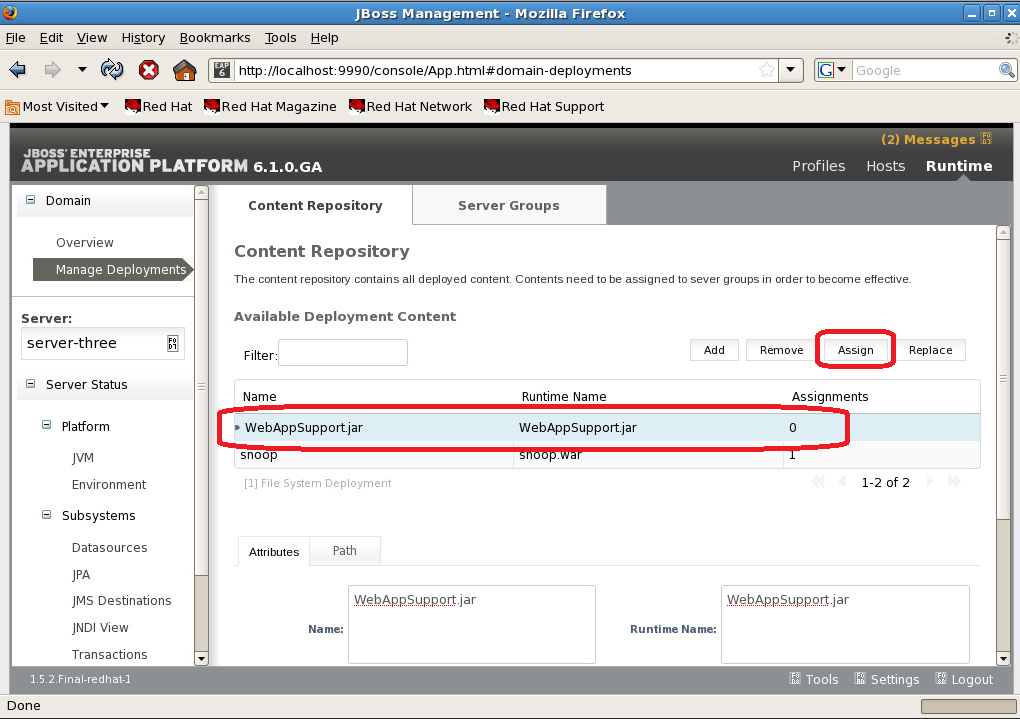The height and width of the screenshot is (719, 1020).
Task: Open the Help menu
Action: (325, 38)
